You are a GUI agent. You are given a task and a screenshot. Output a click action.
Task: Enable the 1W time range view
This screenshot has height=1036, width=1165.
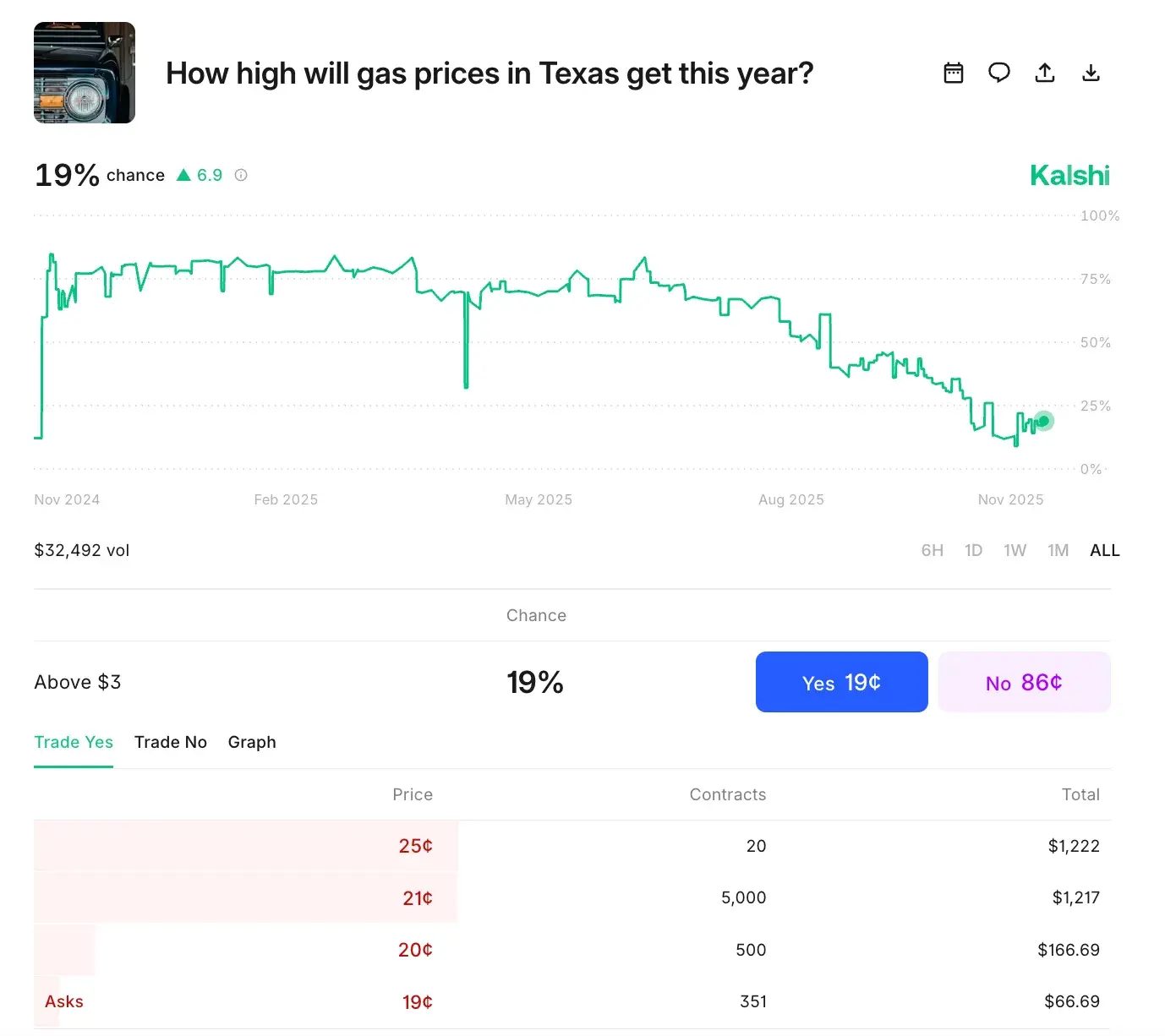[1015, 550]
